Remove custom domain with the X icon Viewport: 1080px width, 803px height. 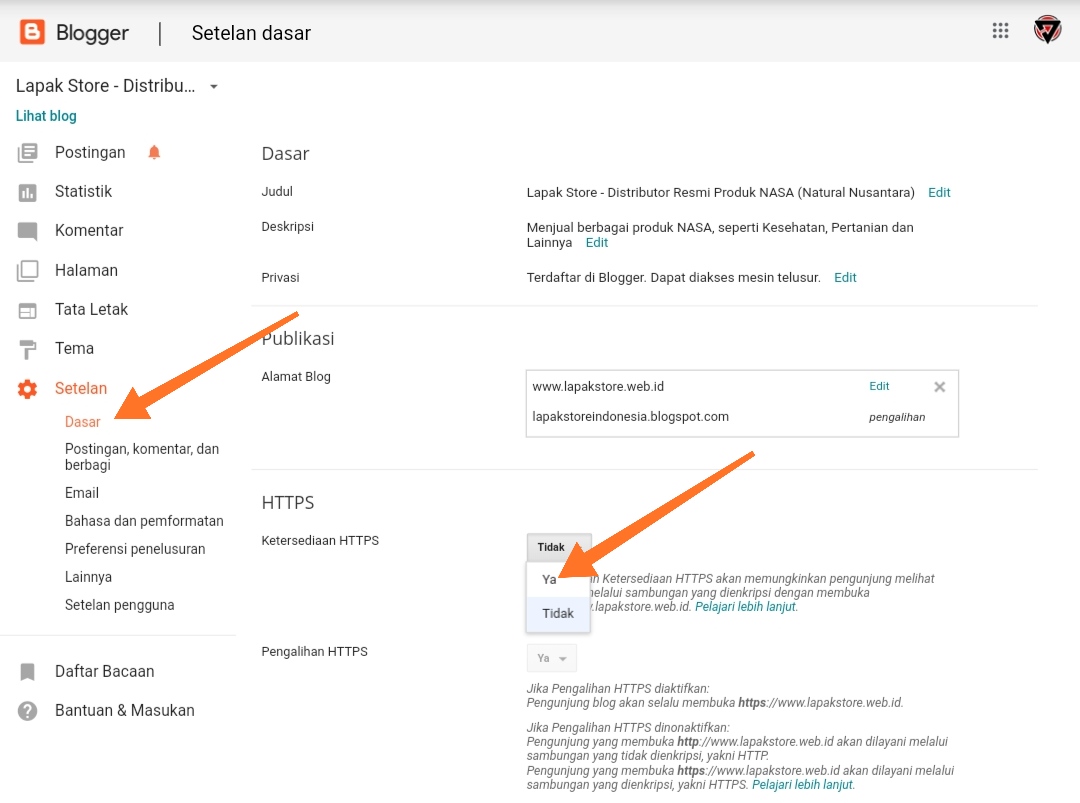[939, 387]
